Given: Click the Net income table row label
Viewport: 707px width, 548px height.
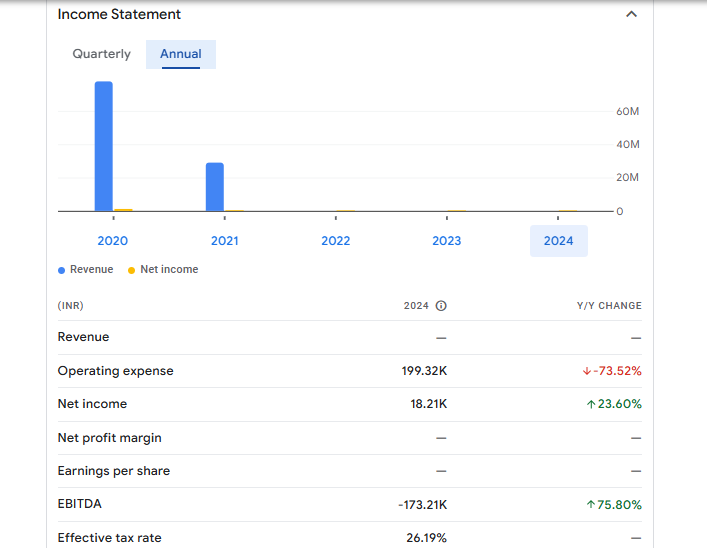Looking at the screenshot, I should (92, 404).
